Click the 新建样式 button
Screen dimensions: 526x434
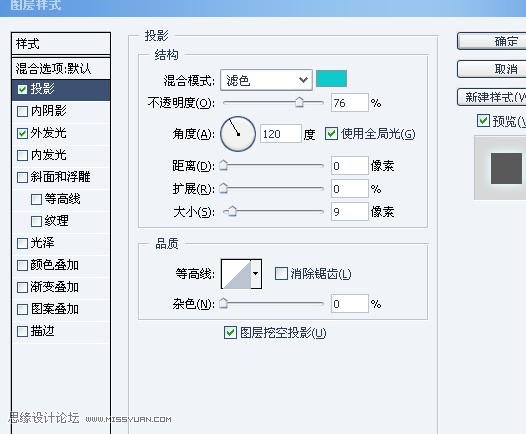(x=491, y=97)
